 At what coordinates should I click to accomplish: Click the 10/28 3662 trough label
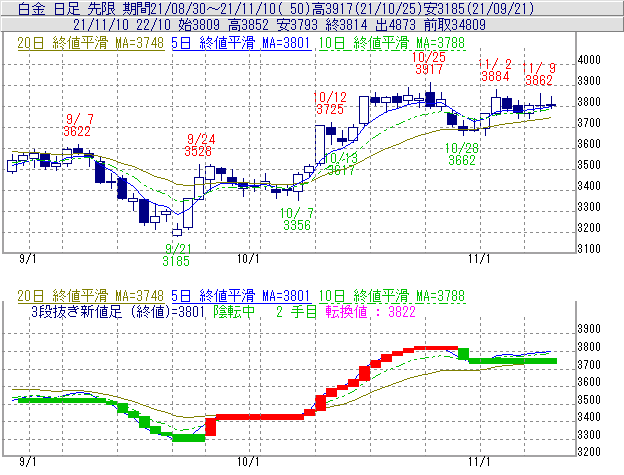(x=462, y=154)
